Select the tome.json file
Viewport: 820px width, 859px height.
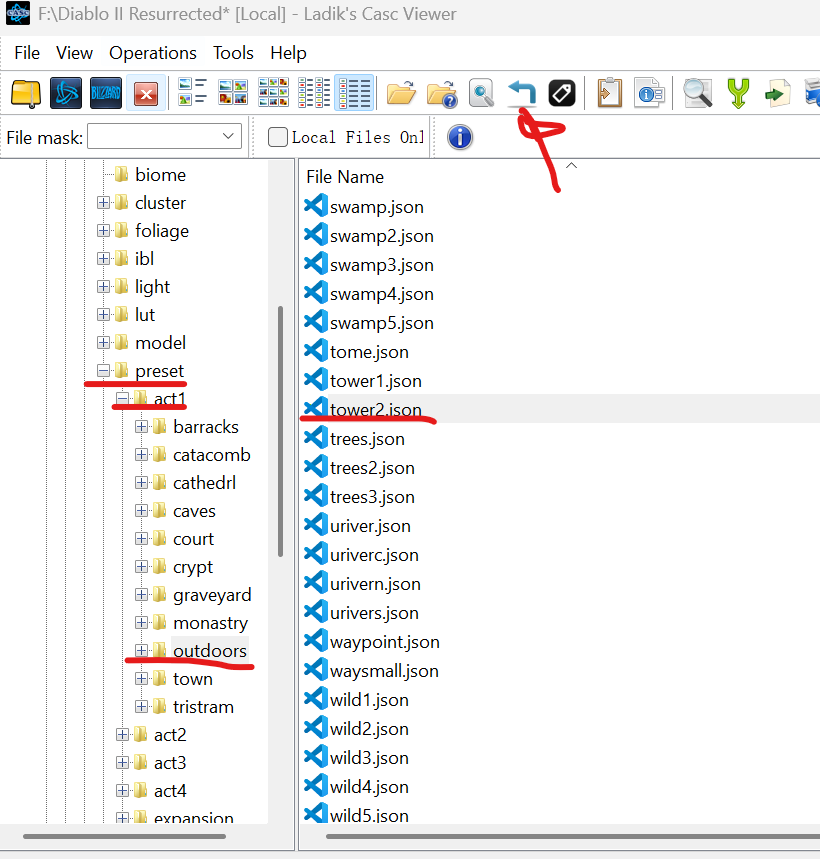point(369,352)
